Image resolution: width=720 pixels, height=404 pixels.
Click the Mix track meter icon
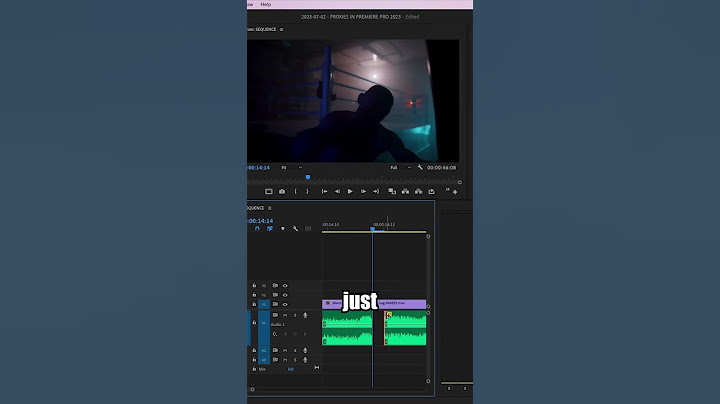316,368
